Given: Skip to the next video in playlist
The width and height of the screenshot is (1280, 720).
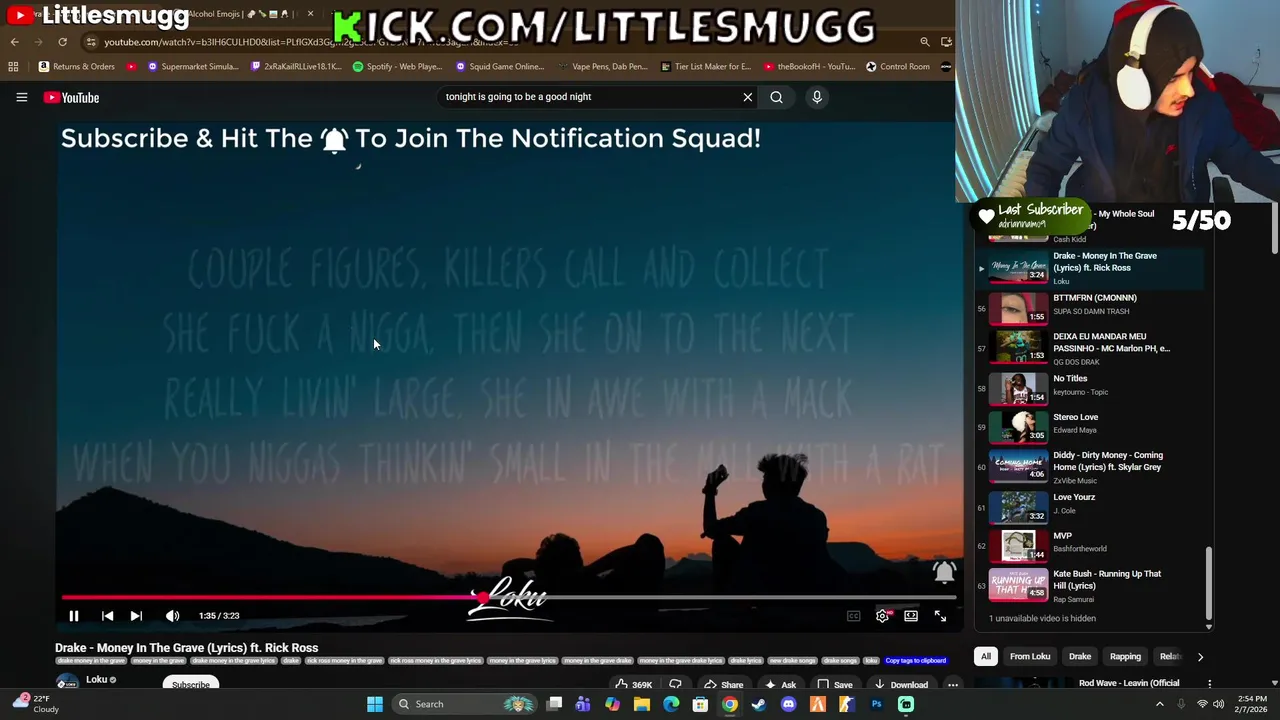Looking at the screenshot, I should point(136,616).
